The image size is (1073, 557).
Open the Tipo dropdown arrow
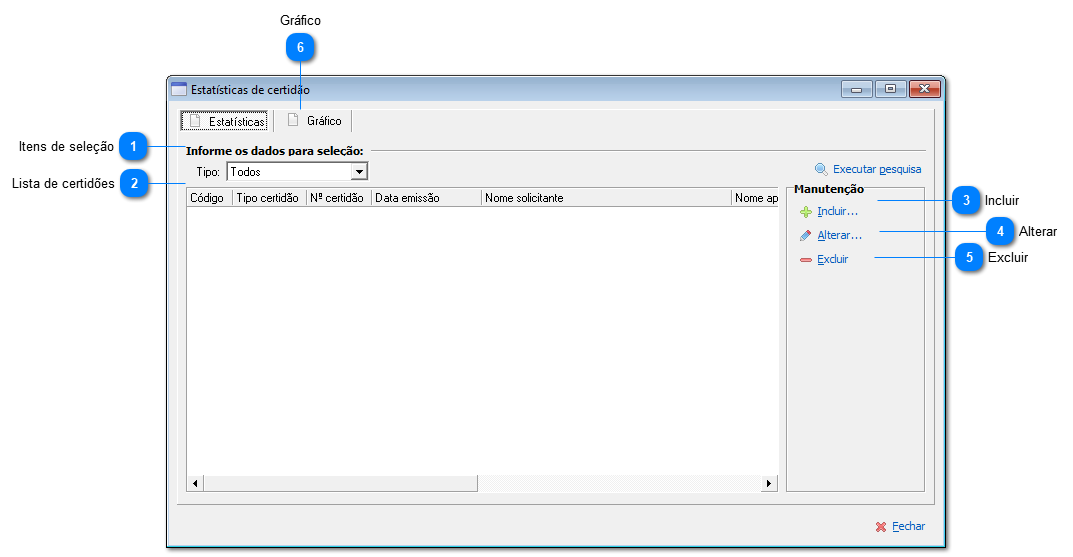(359, 172)
